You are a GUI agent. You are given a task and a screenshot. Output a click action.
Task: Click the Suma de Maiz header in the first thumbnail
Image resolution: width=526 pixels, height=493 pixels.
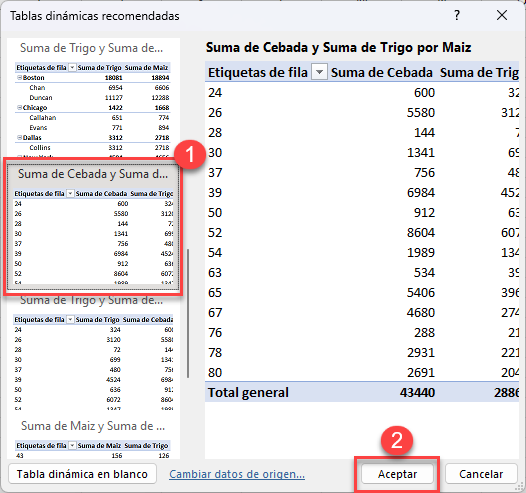[x=146, y=67]
